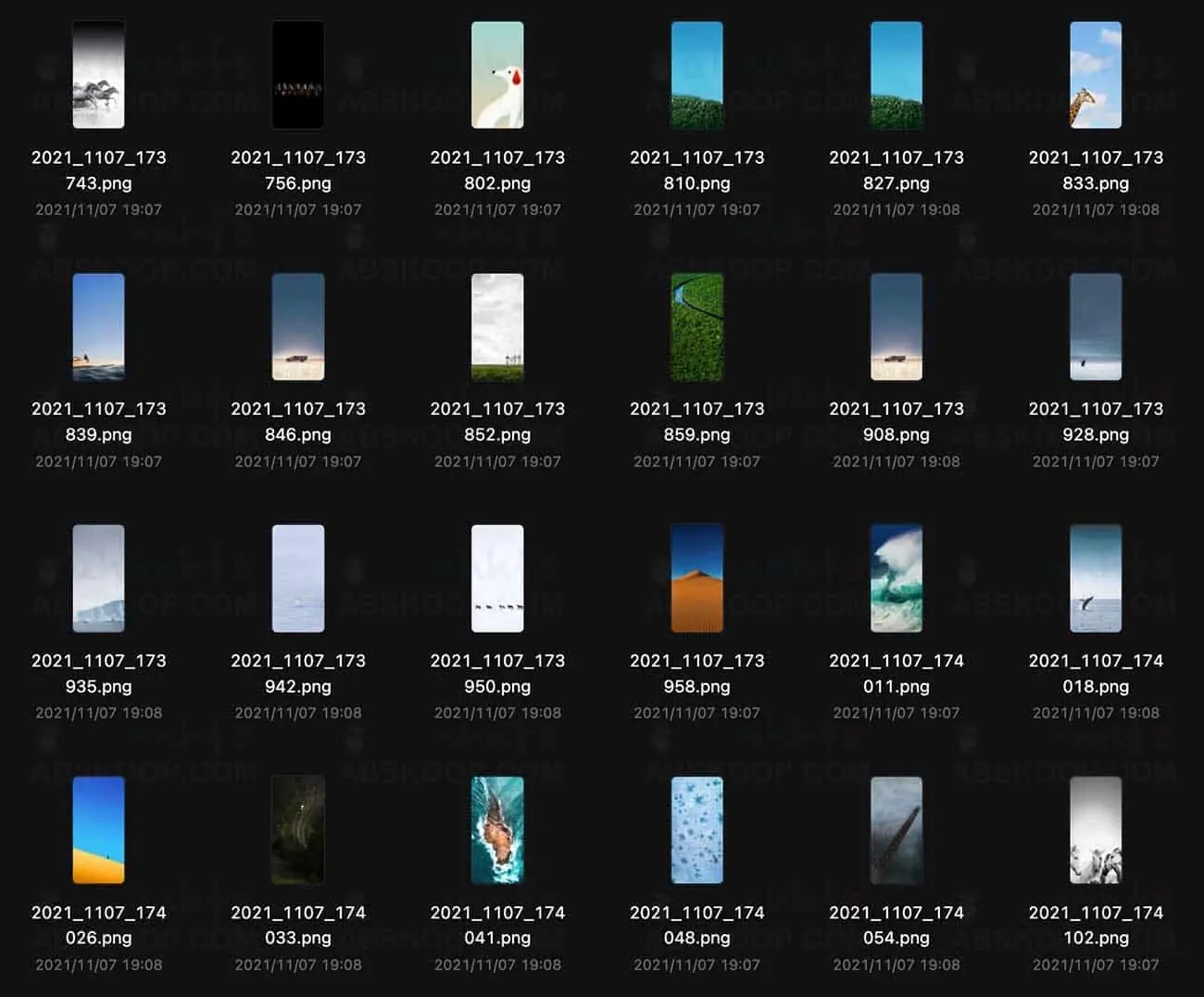Open the whale breaching thumbnail 2021_1107_174018.png
The height and width of the screenshot is (997, 1204).
coord(1096,579)
